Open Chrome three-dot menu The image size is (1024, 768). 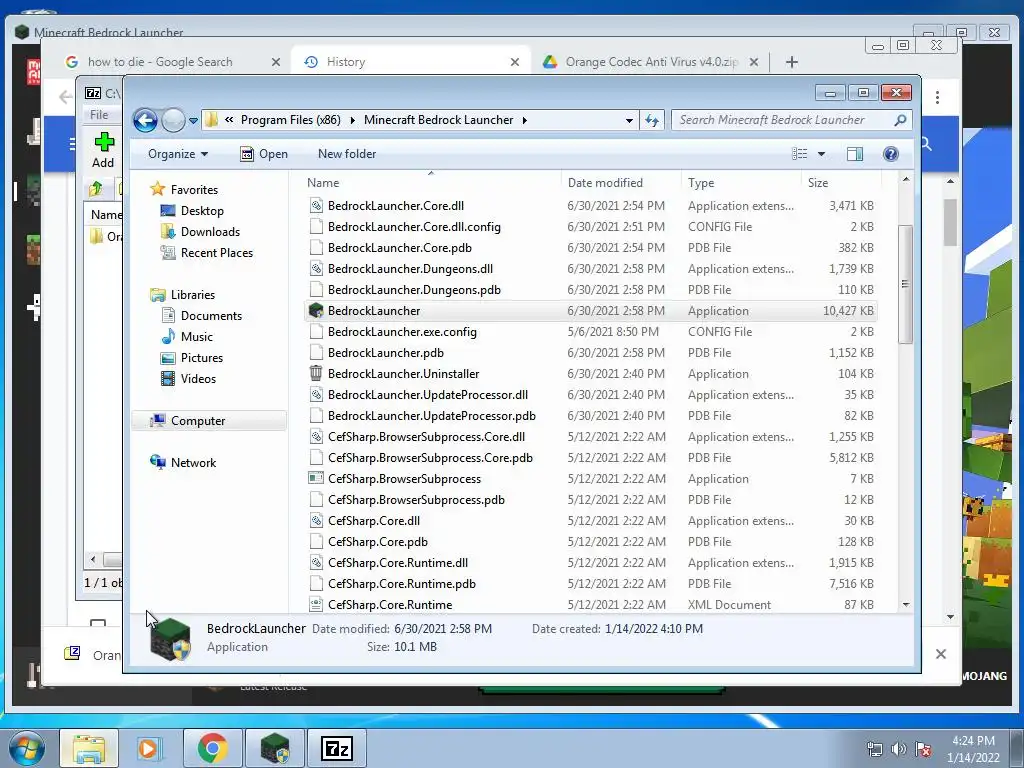(x=937, y=98)
